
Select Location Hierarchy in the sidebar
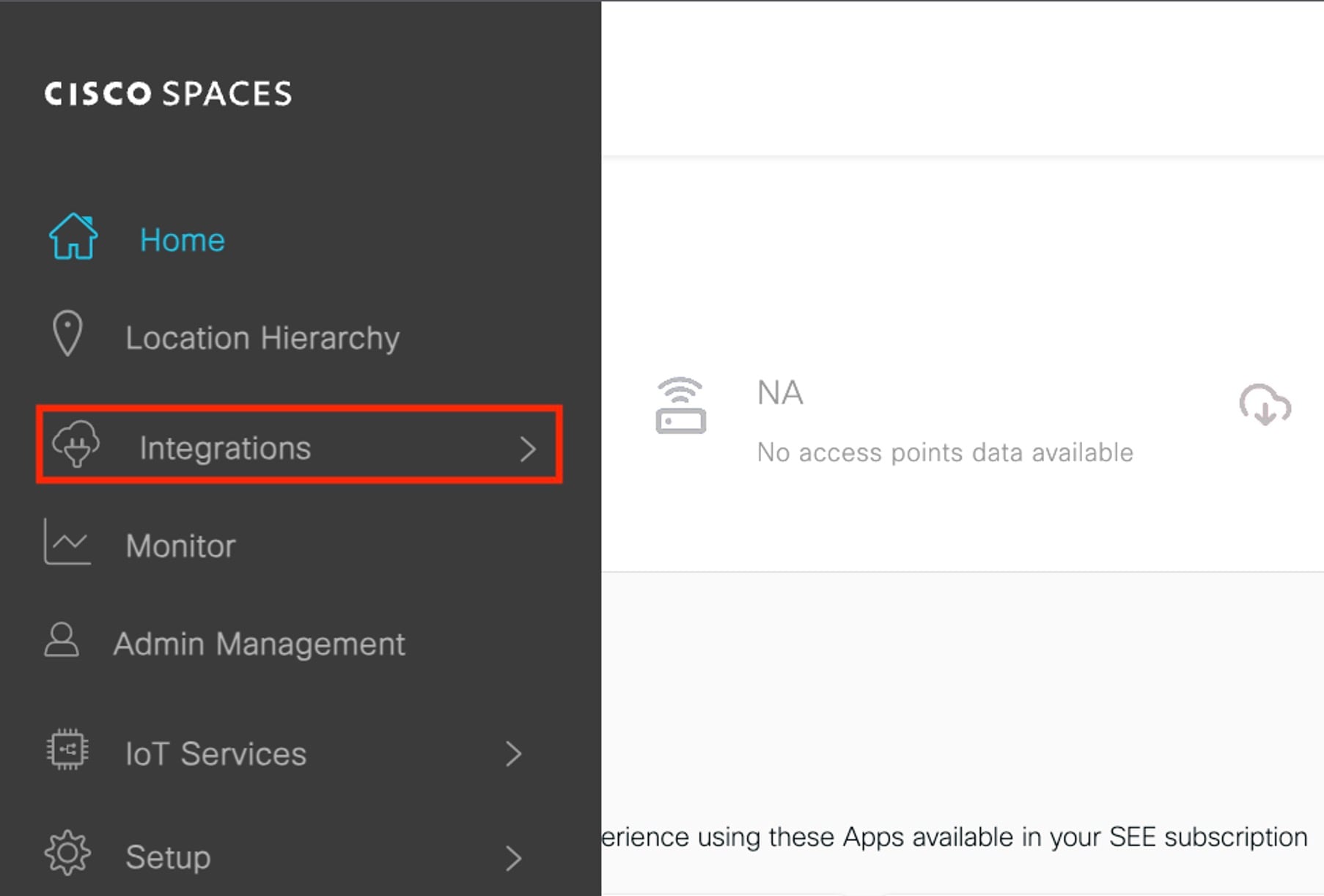(262, 338)
